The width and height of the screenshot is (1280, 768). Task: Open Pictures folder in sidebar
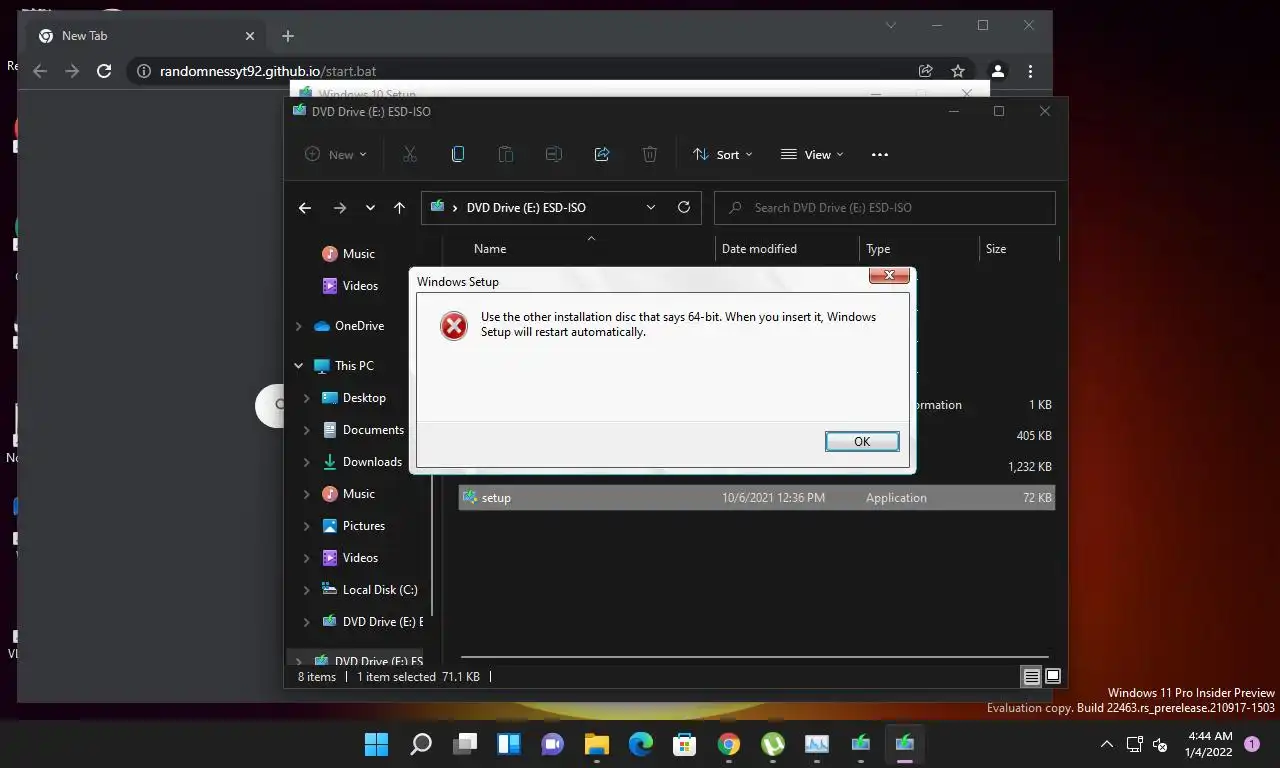coord(354,526)
